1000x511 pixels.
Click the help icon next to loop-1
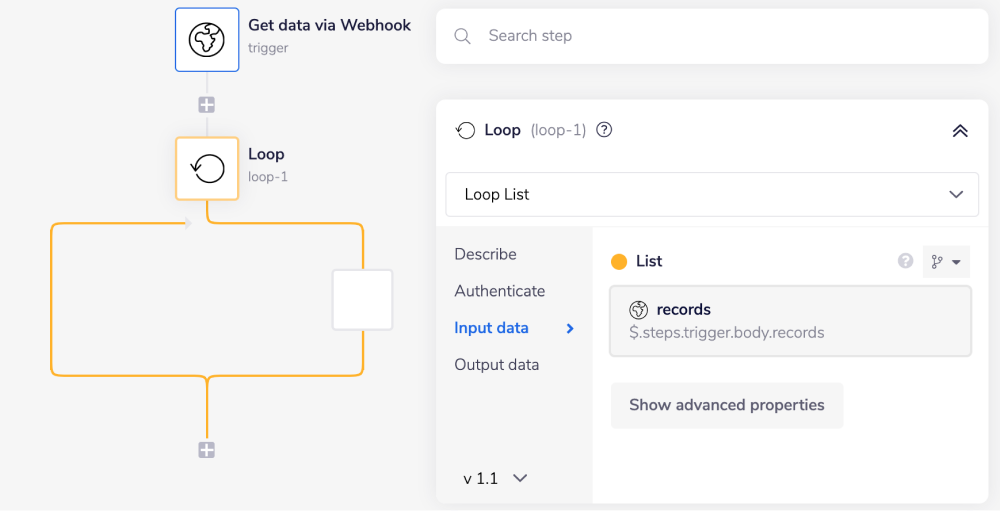[604, 130]
